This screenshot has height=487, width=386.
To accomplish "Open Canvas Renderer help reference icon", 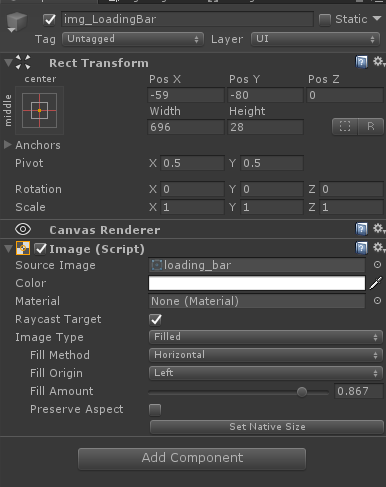I will click(361, 229).
